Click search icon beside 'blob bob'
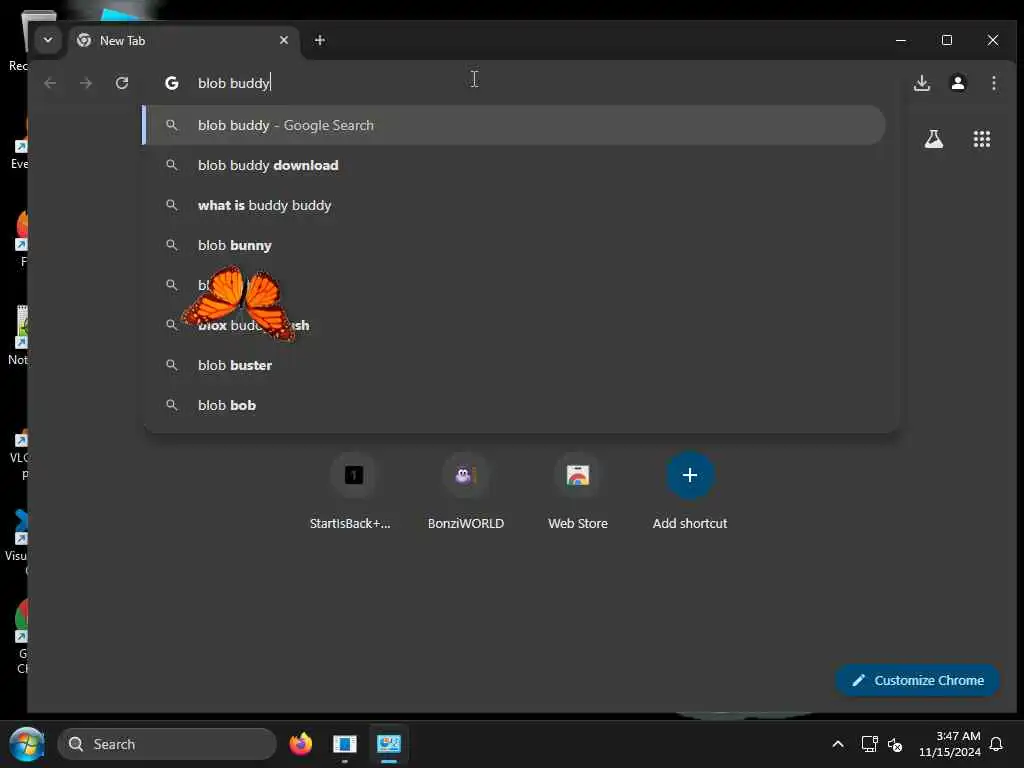This screenshot has width=1024, height=768. tap(172, 405)
